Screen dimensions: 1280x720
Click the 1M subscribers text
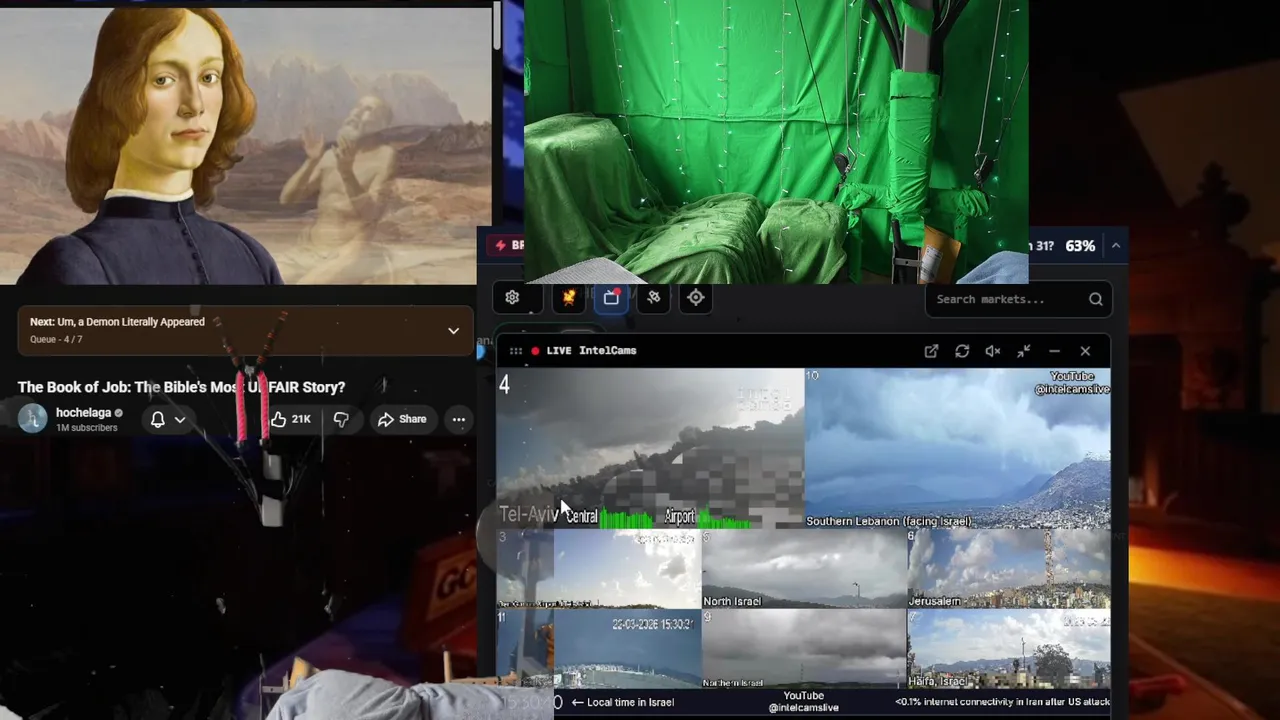[86, 428]
